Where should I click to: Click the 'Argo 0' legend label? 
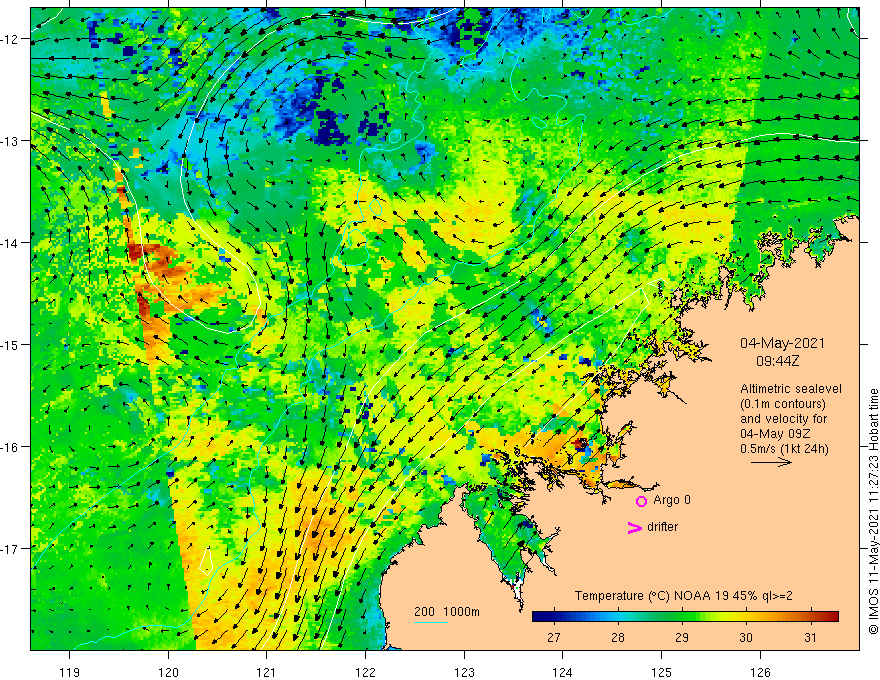pyautogui.click(x=672, y=500)
